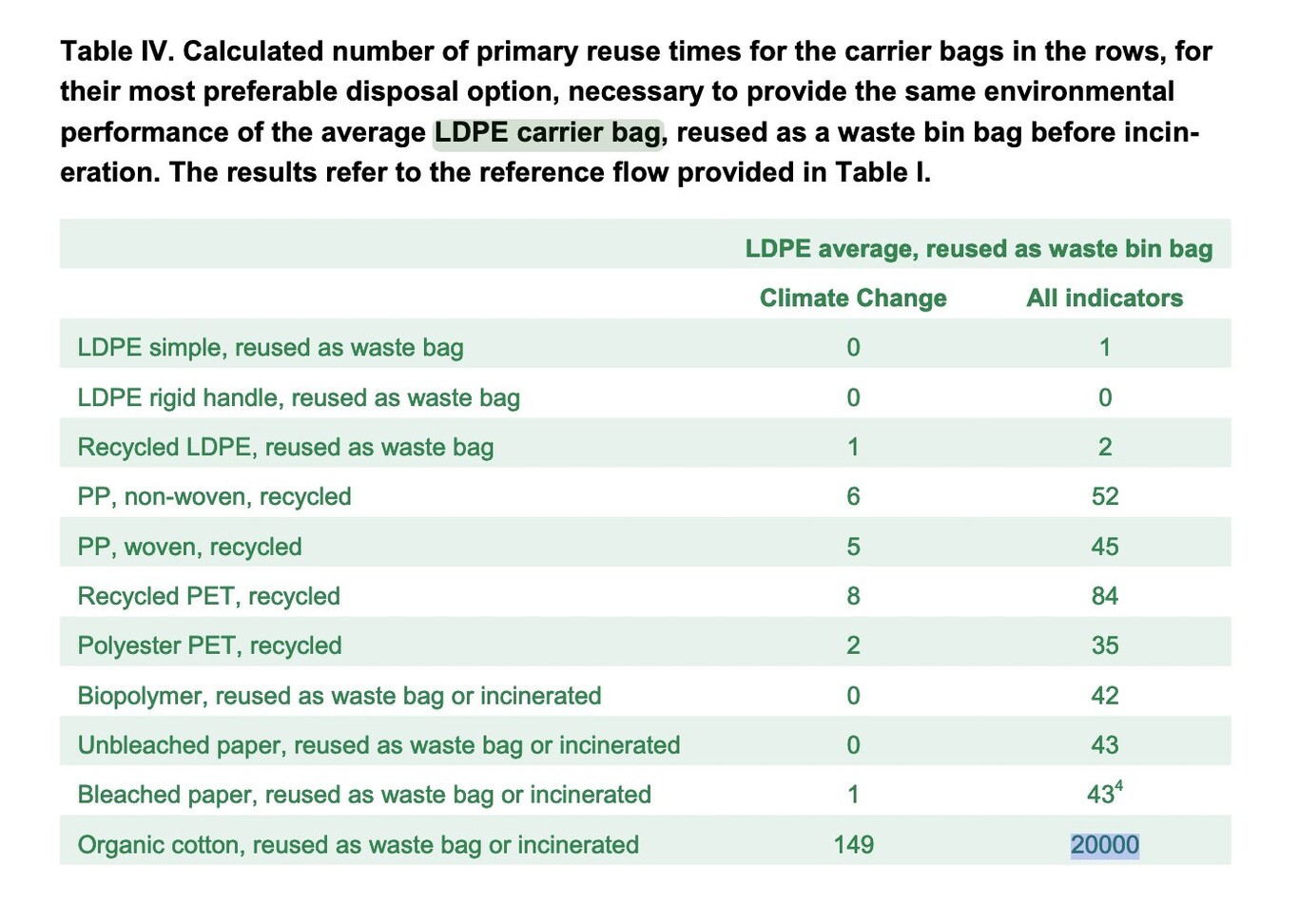Select the 'All indicators' column header
Image resolution: width=1299 pixels, height=924 pixels.
point(1104,298)
